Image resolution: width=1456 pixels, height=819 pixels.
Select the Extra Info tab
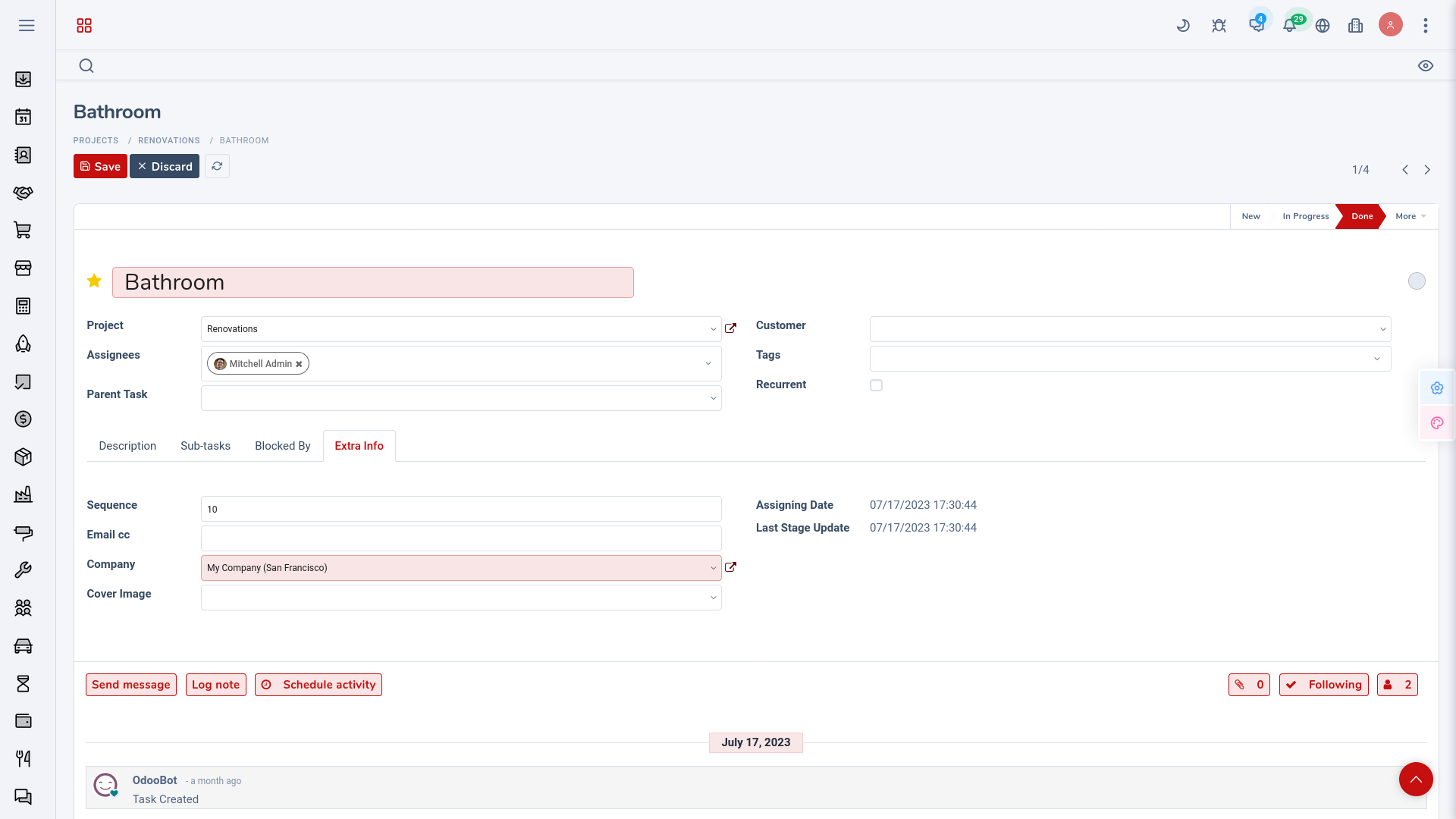(x=359, y=446)
